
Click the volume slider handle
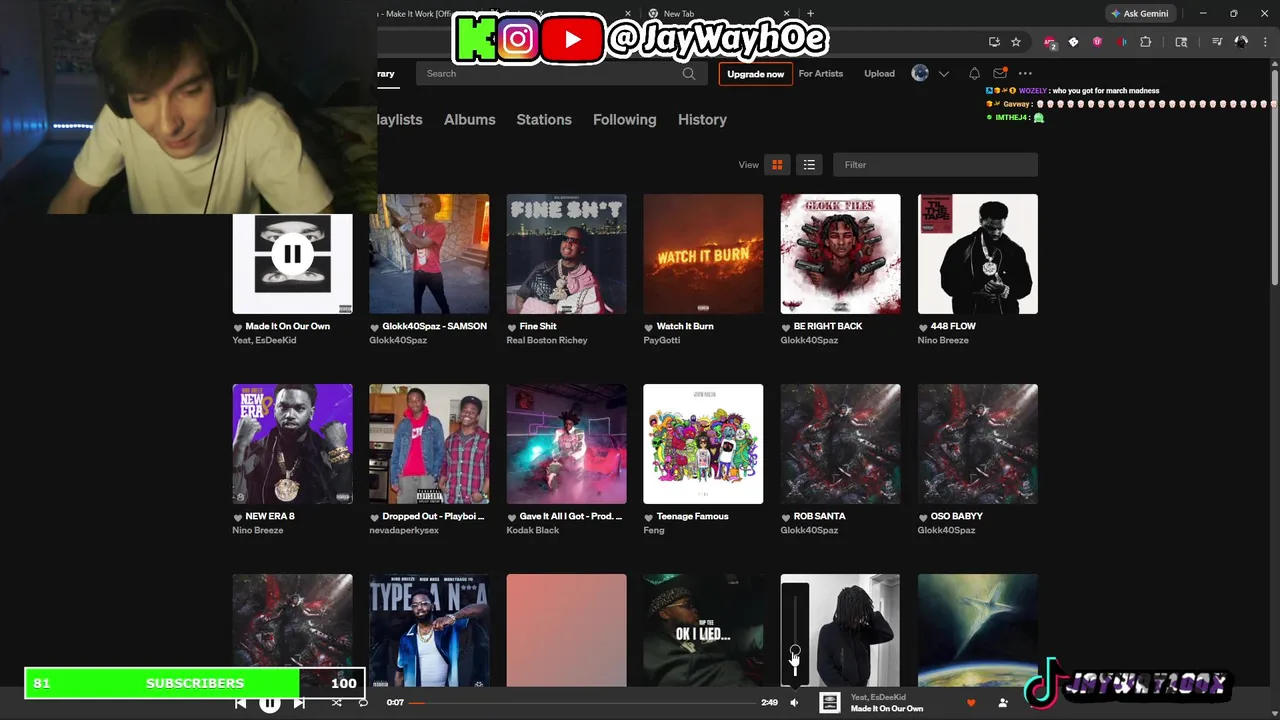click(x=795, y=651)
